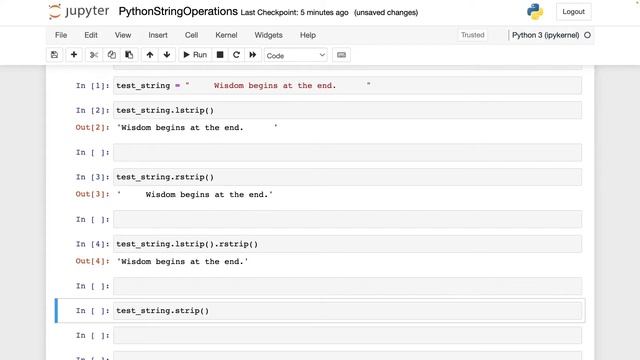
Task: Click the Logout button
Action: click(x=573, y=12)
